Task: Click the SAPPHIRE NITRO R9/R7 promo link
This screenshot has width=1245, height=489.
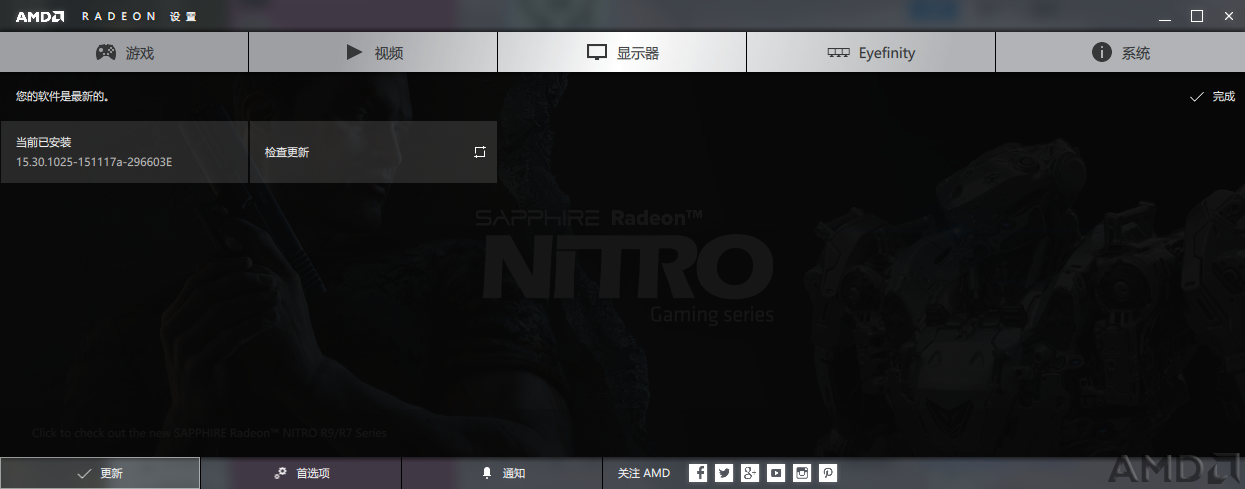Action: pos(209,433)
